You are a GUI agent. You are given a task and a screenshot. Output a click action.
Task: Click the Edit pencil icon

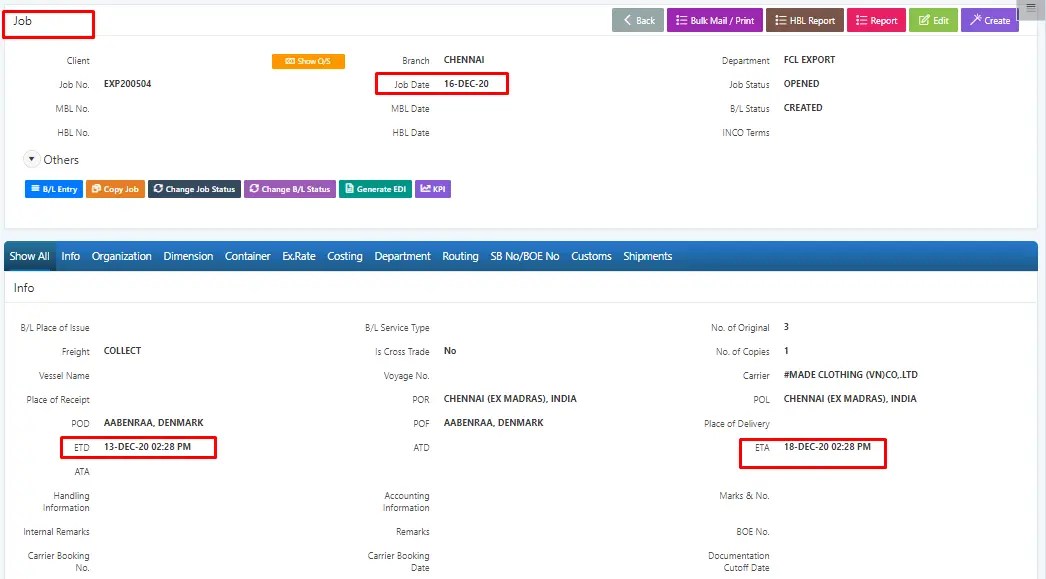(922, 20)
